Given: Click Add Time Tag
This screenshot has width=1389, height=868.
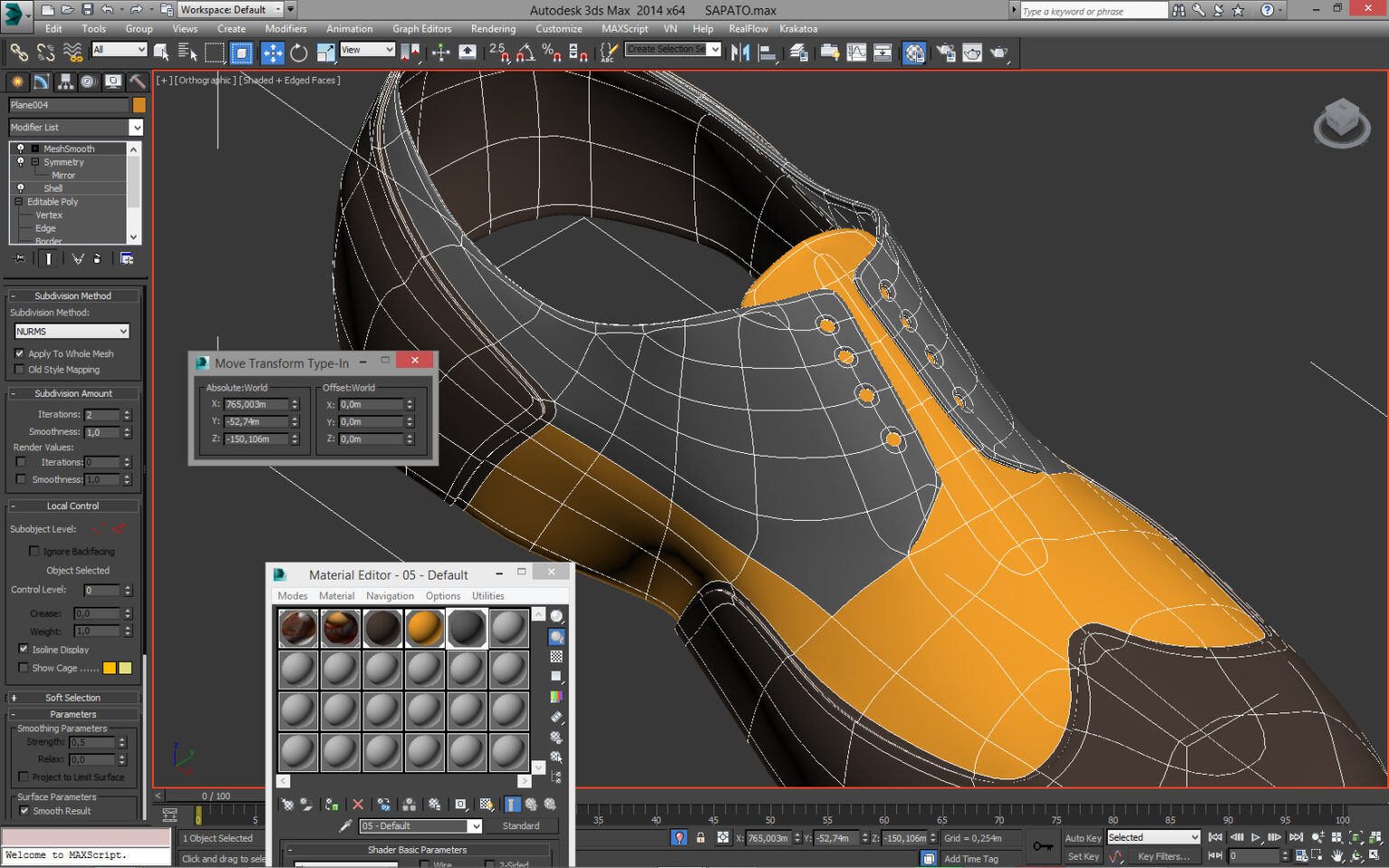Looking at the screenshot, I should [971, 858].
